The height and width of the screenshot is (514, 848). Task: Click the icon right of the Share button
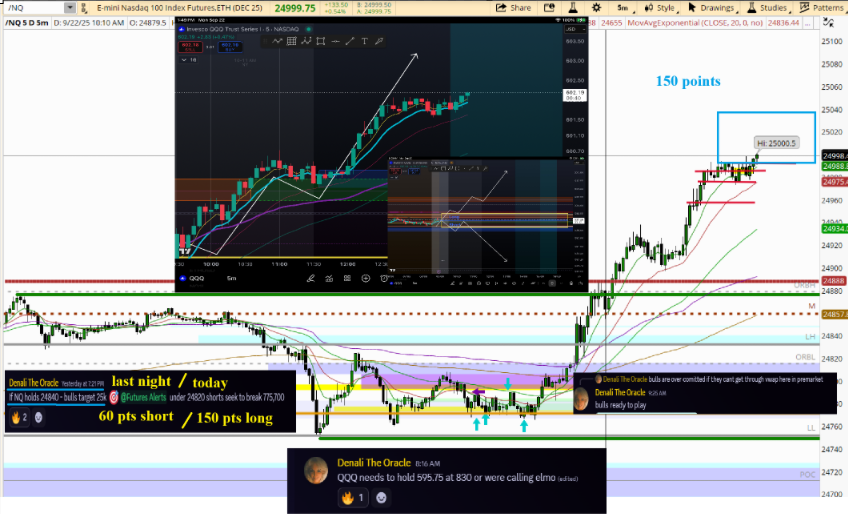click(549, 8)
